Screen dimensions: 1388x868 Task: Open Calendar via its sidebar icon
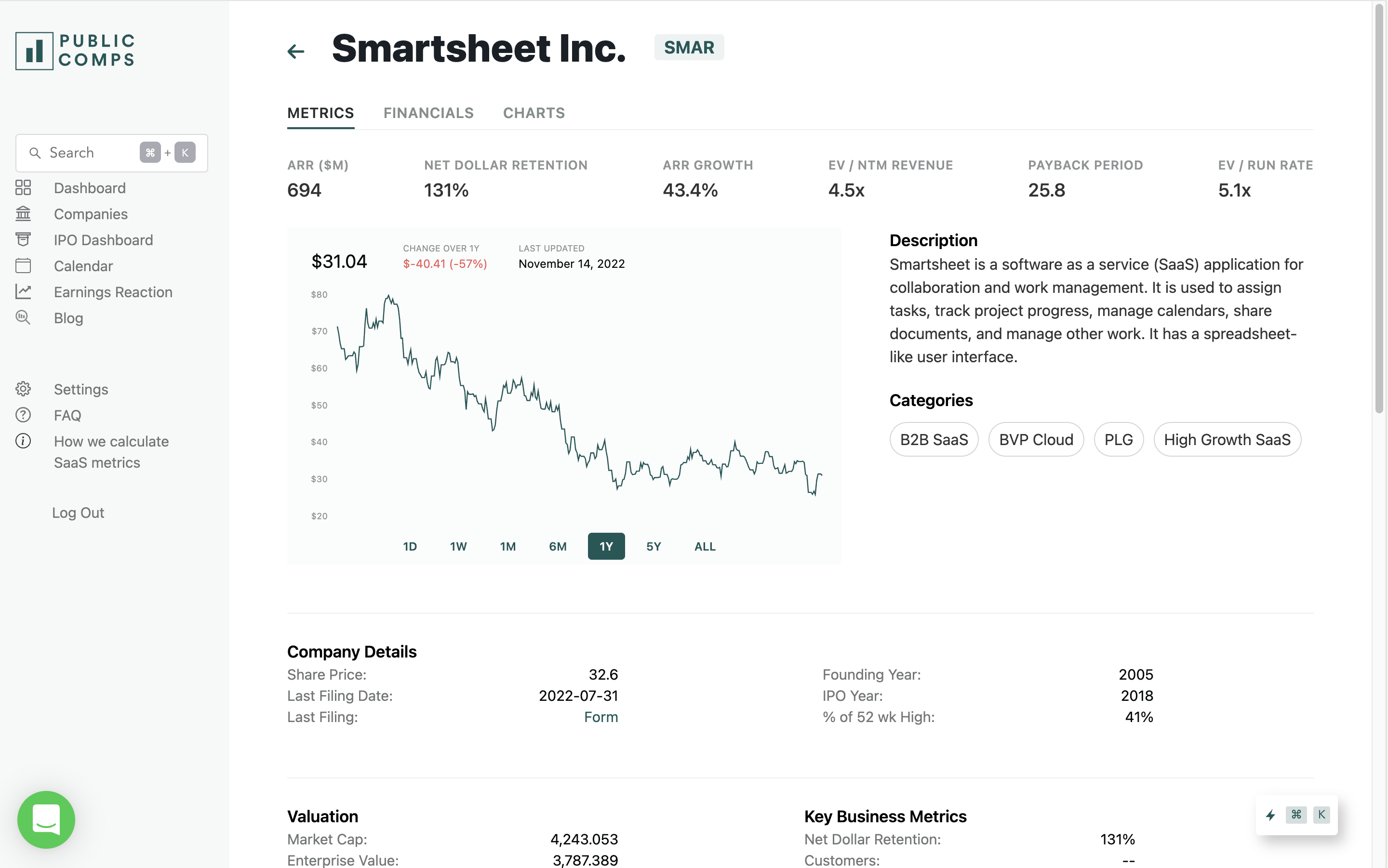[23, 266]
